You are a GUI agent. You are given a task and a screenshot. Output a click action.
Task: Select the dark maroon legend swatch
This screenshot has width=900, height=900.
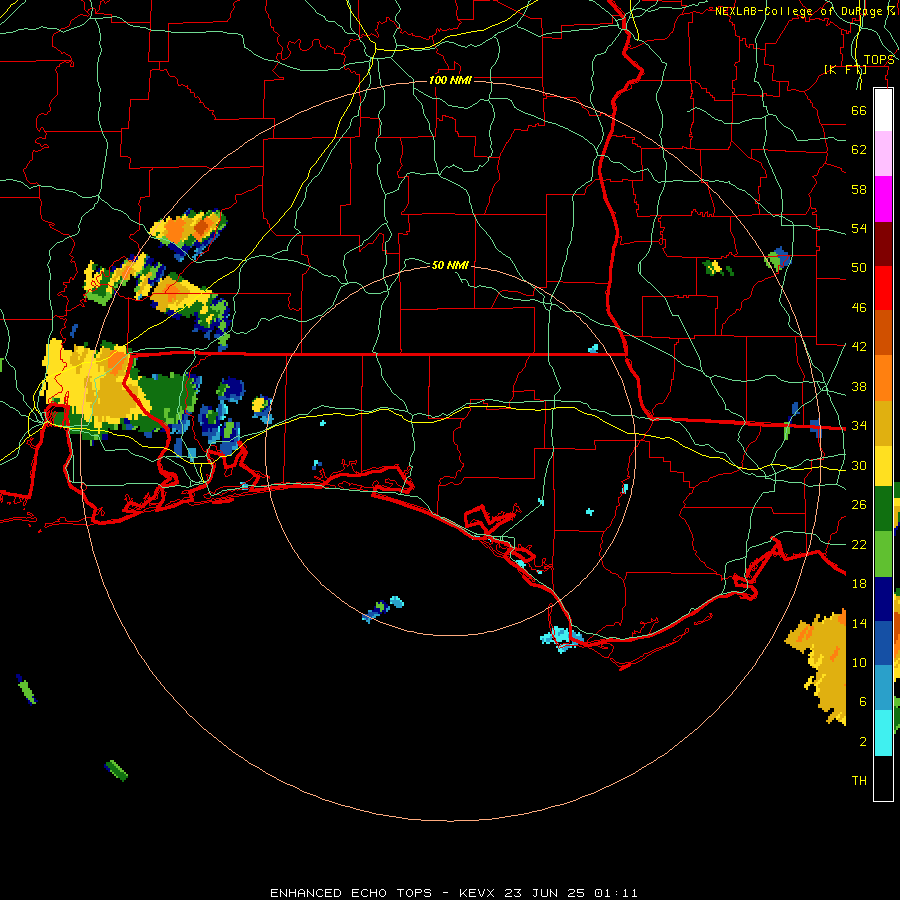point(883,243)
